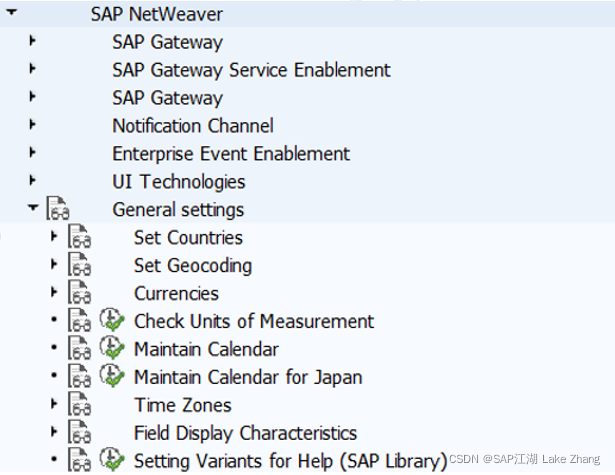Open documentation icon for Time Zones
This screenshot has width=615, height=475.
[79, 404]
